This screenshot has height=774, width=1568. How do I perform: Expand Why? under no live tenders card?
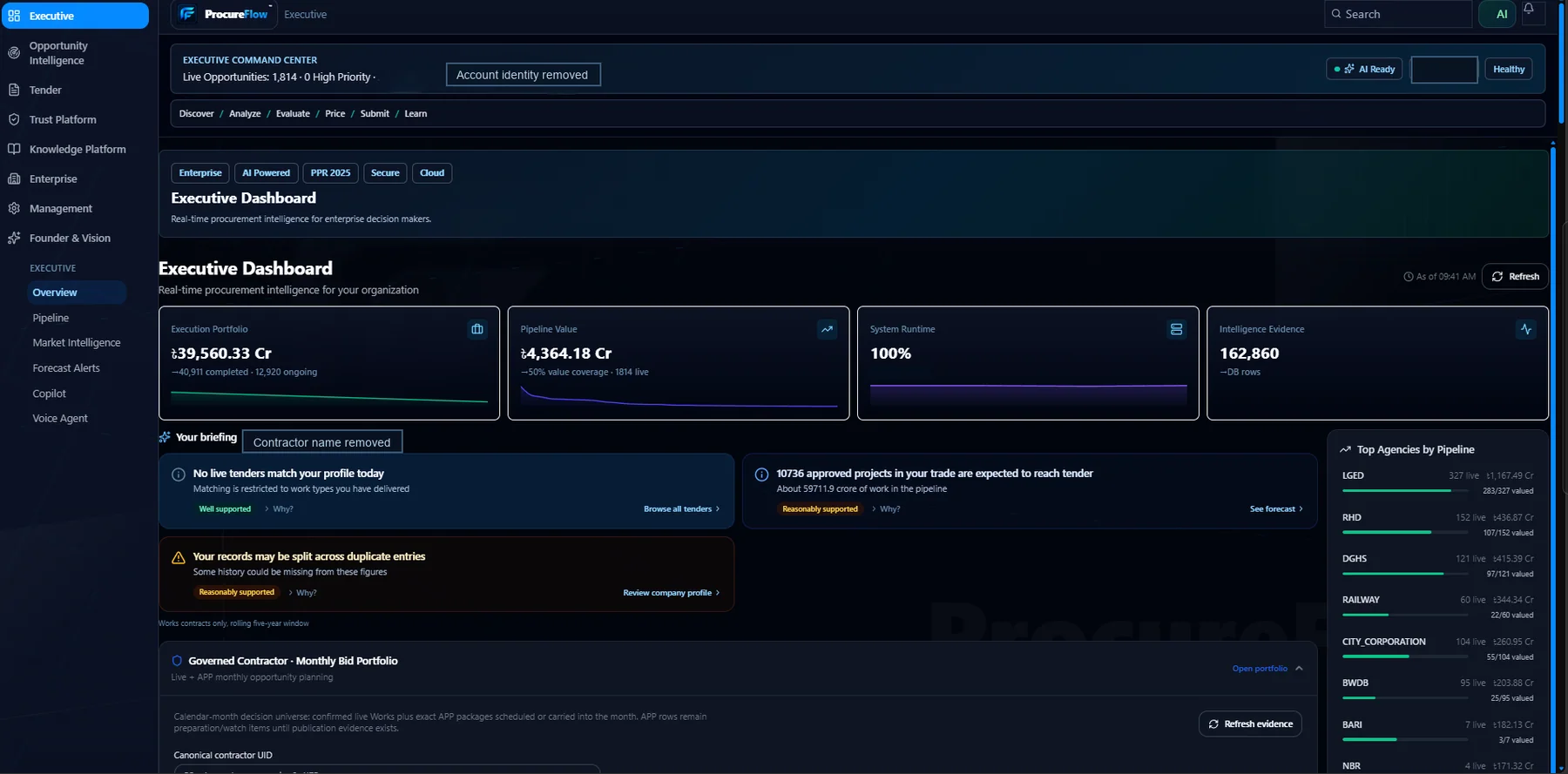click(x=279, y=509)
